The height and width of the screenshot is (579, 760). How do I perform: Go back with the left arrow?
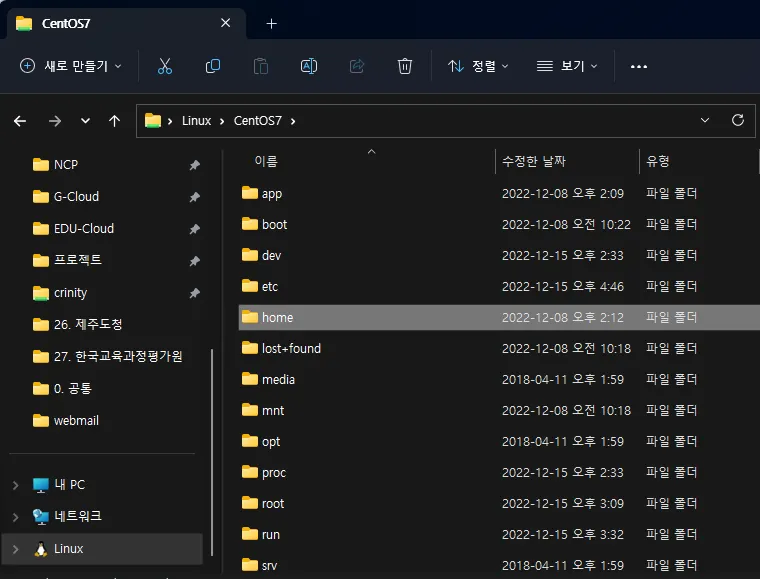pyautogui.click(x=20, y=121)
